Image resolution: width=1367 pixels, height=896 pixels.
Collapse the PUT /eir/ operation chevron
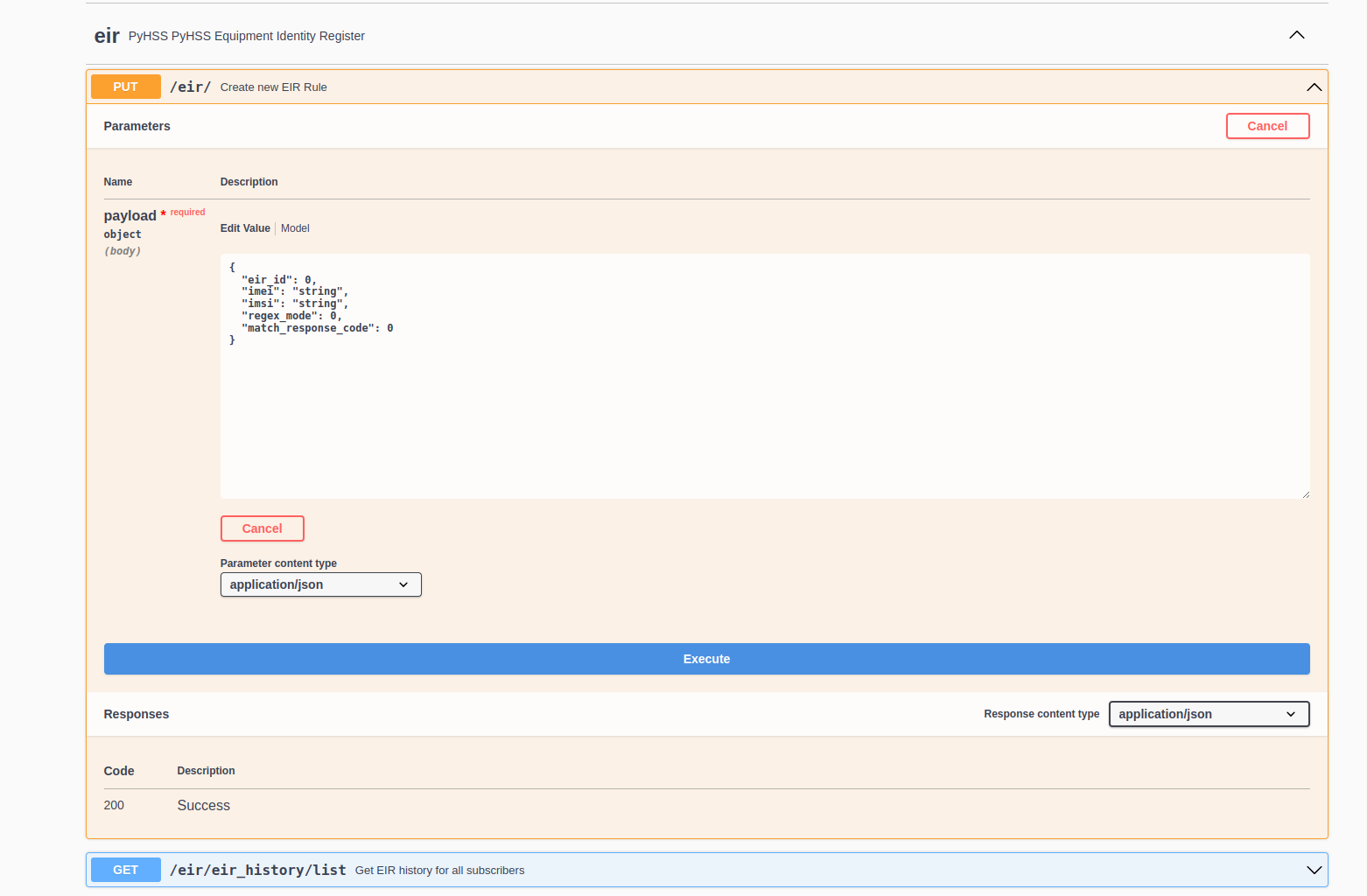pos(1314,87)
